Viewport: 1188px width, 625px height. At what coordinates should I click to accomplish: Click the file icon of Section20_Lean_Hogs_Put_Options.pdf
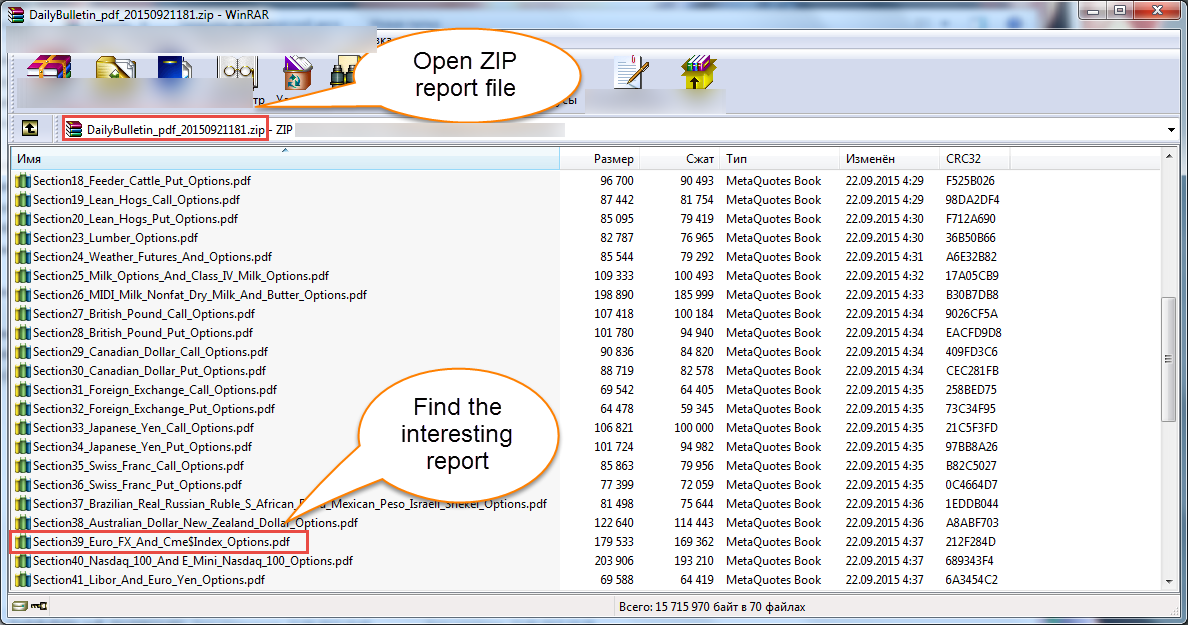(x=23, y=218)
